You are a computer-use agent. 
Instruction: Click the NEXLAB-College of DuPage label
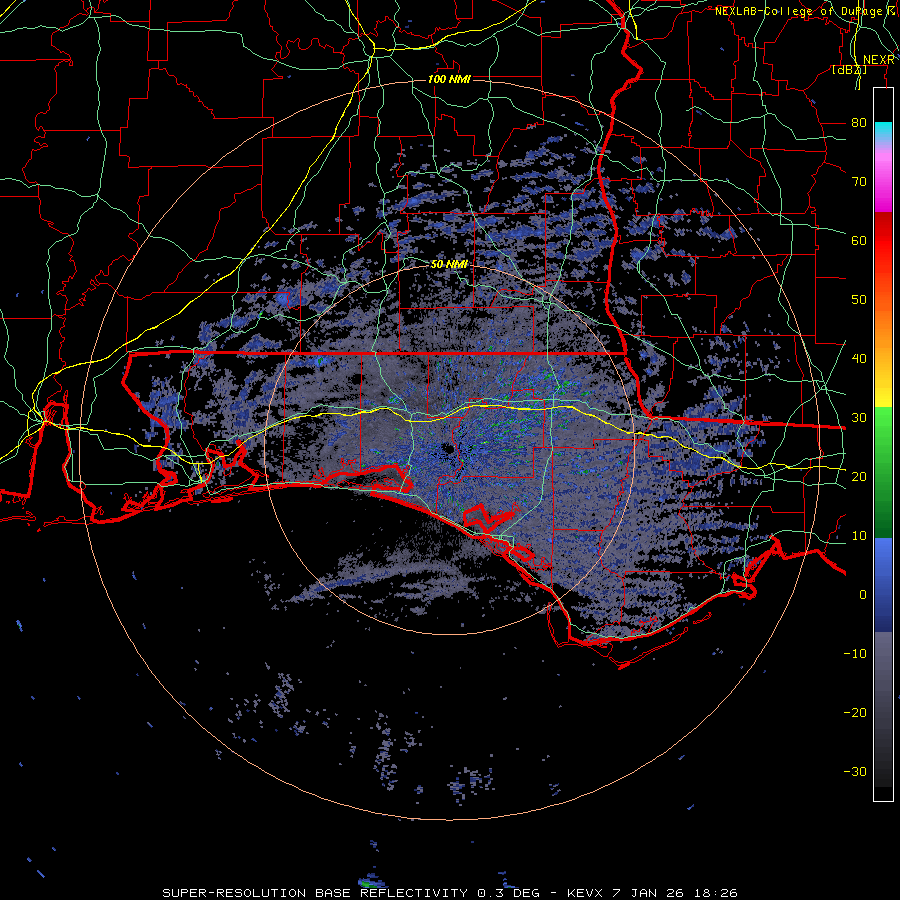click(x=801, y=11)
